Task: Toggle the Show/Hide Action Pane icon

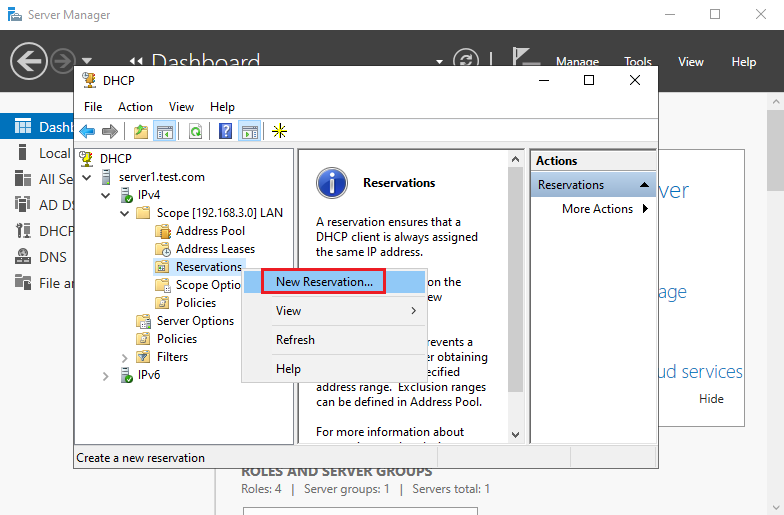Action: click(x=249, y=131)
